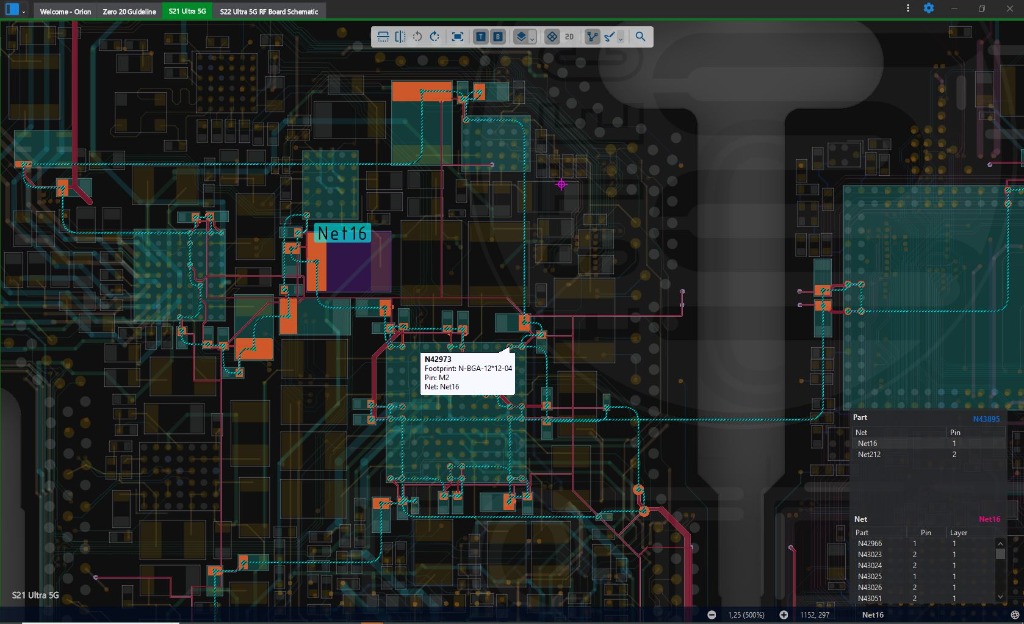Toggle the top side (T) view

[481, 37]
